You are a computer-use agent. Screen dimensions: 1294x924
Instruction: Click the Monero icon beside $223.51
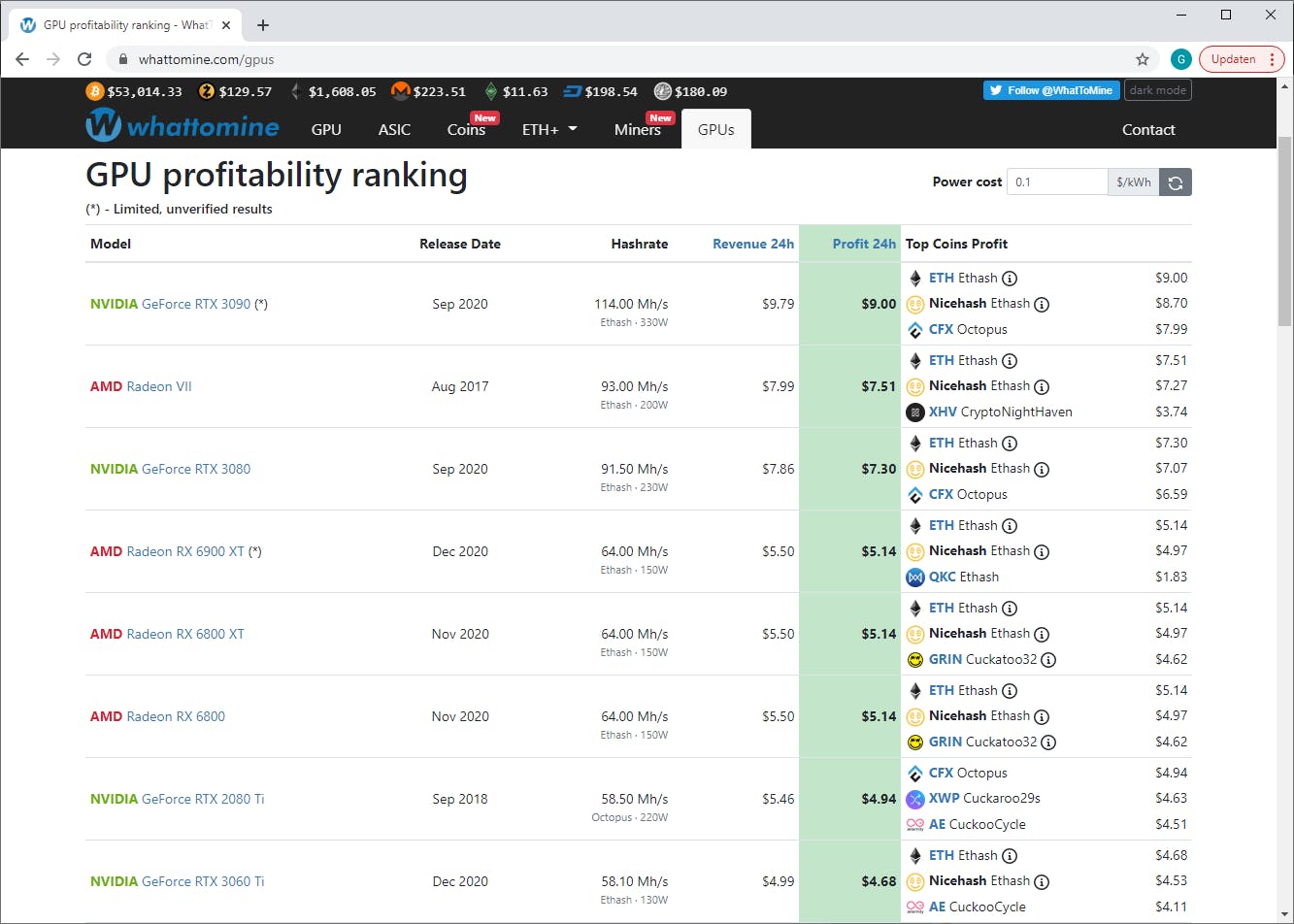400,91
